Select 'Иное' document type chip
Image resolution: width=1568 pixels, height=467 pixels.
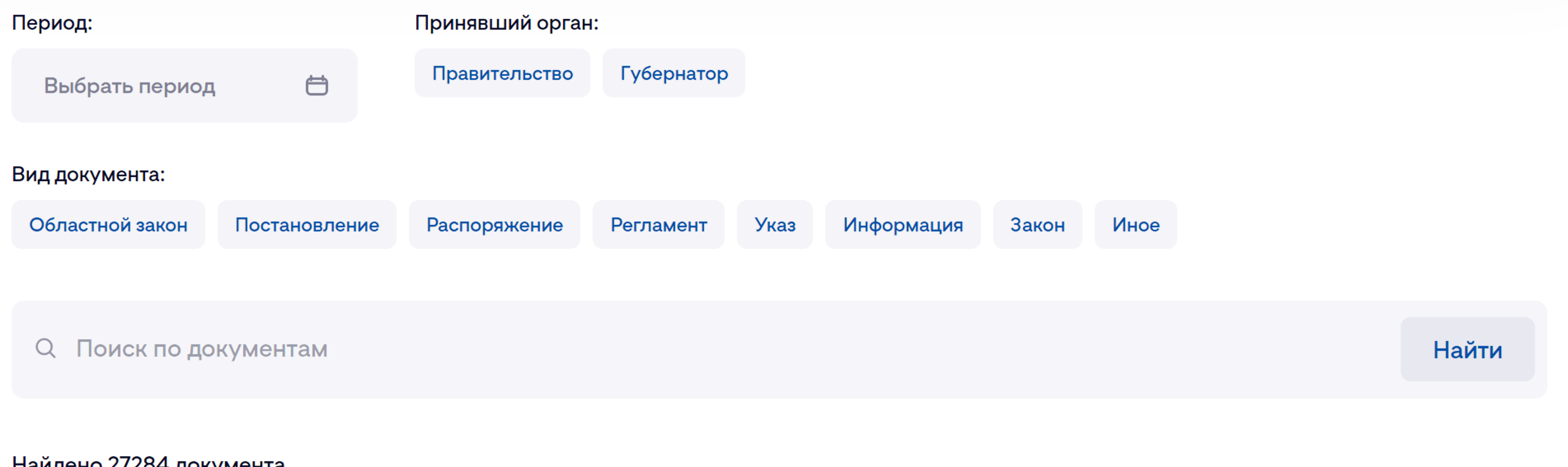click(1135, 225)
